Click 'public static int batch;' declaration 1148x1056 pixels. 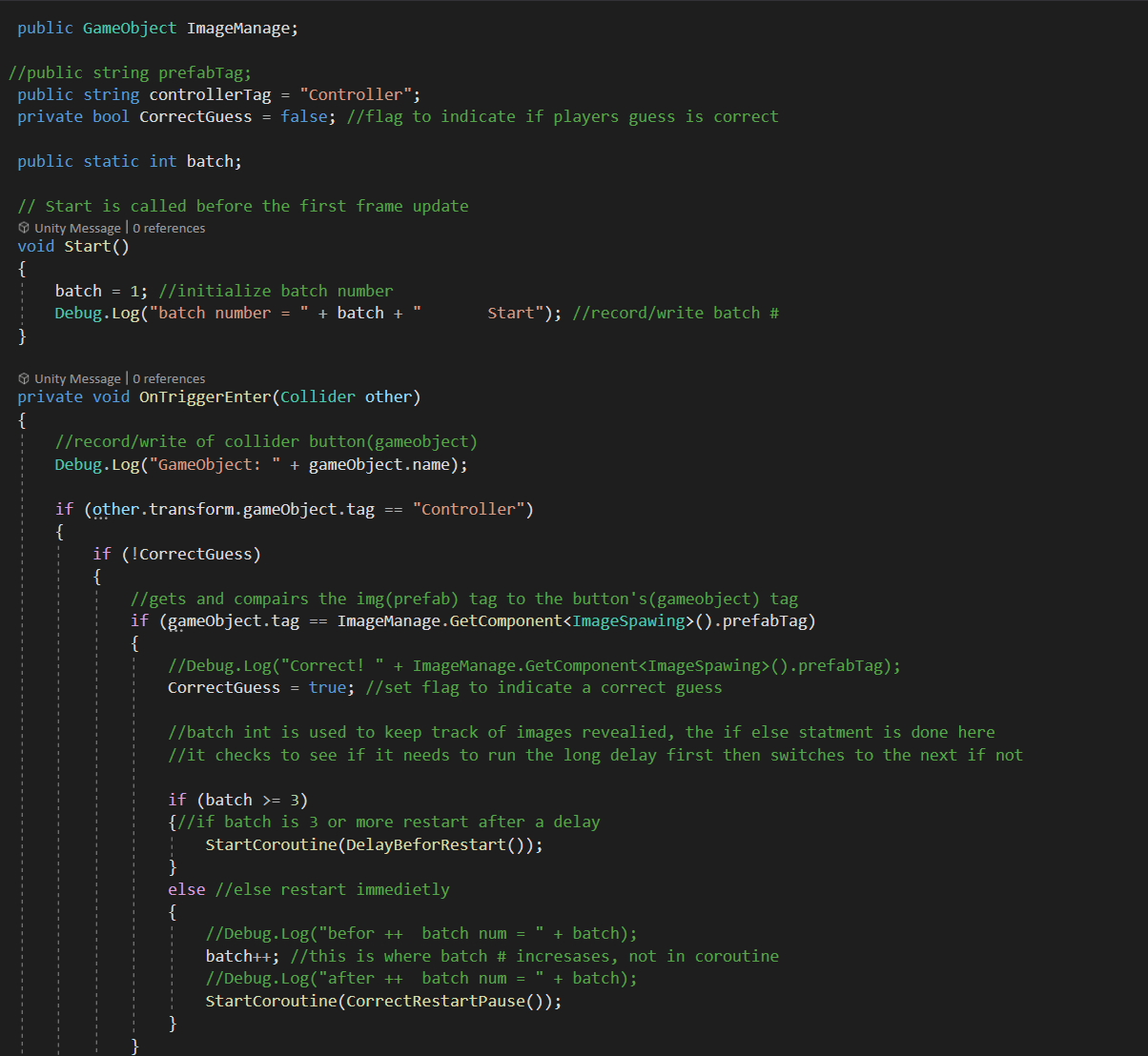pos(130,161)
